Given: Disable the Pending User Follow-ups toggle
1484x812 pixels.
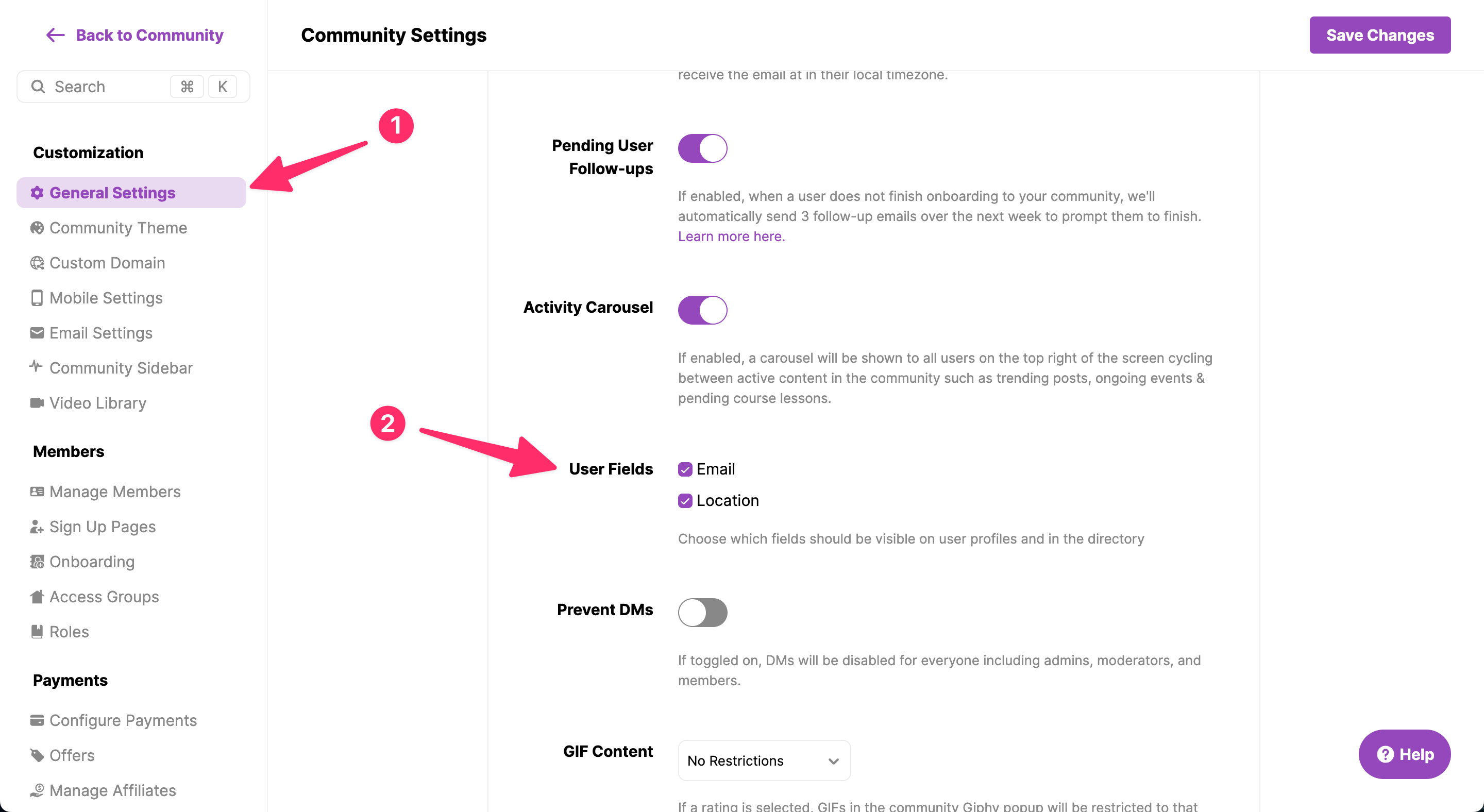Looking at the screenshot, I should 702,148.
